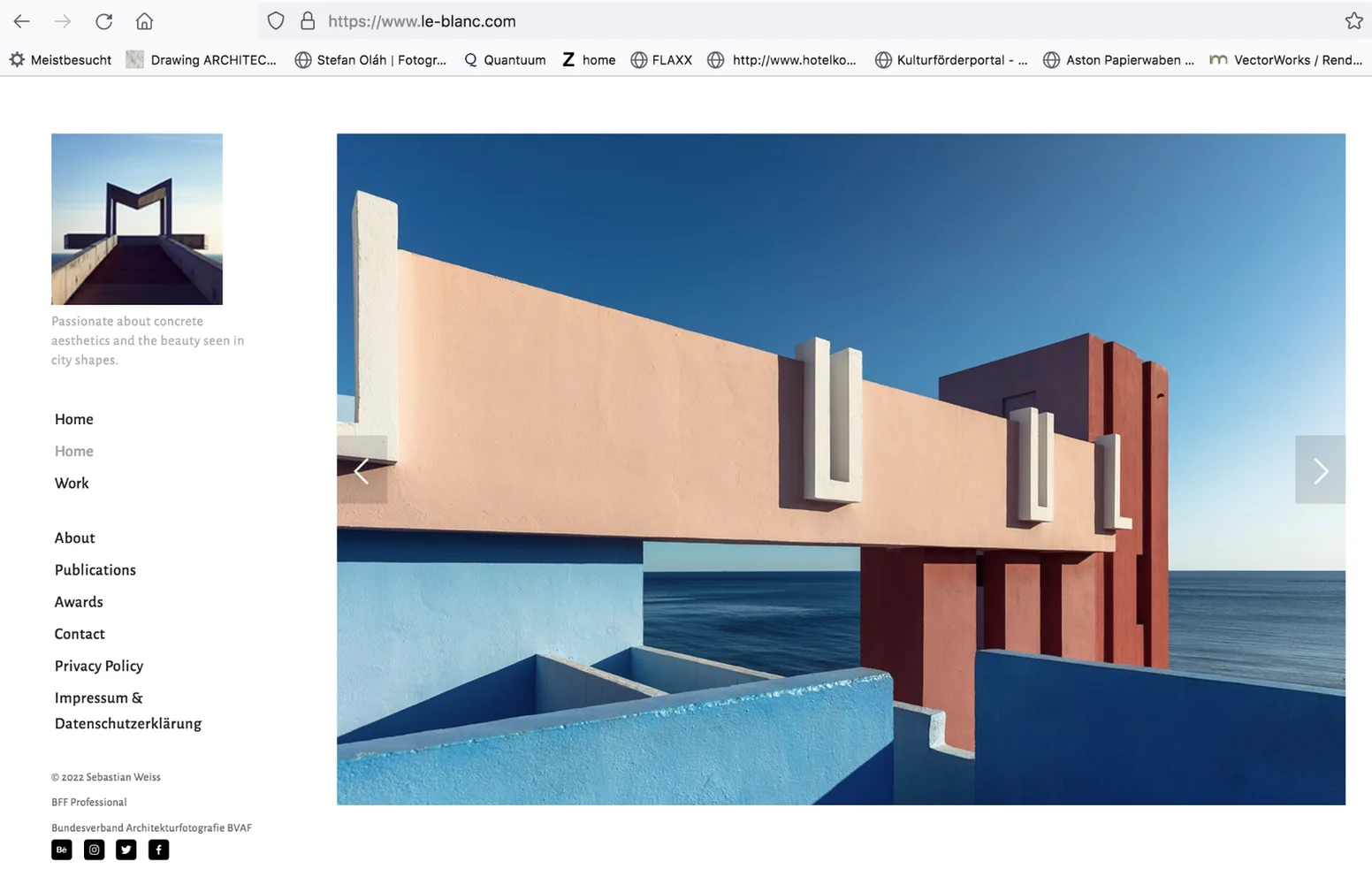Open the hotelko... bookmark

(782, 60)
